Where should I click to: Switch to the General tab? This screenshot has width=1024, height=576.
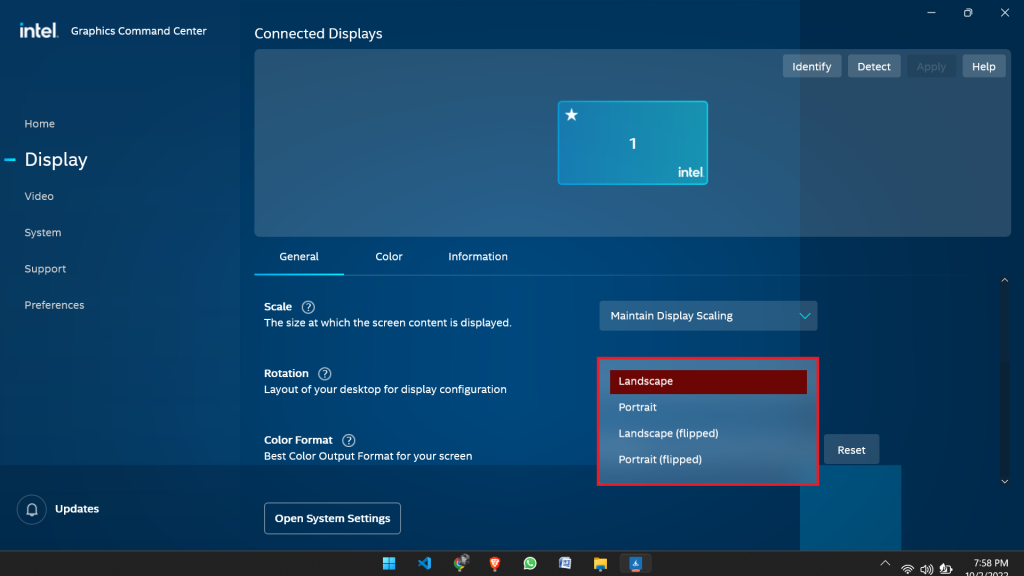(299, 257)
